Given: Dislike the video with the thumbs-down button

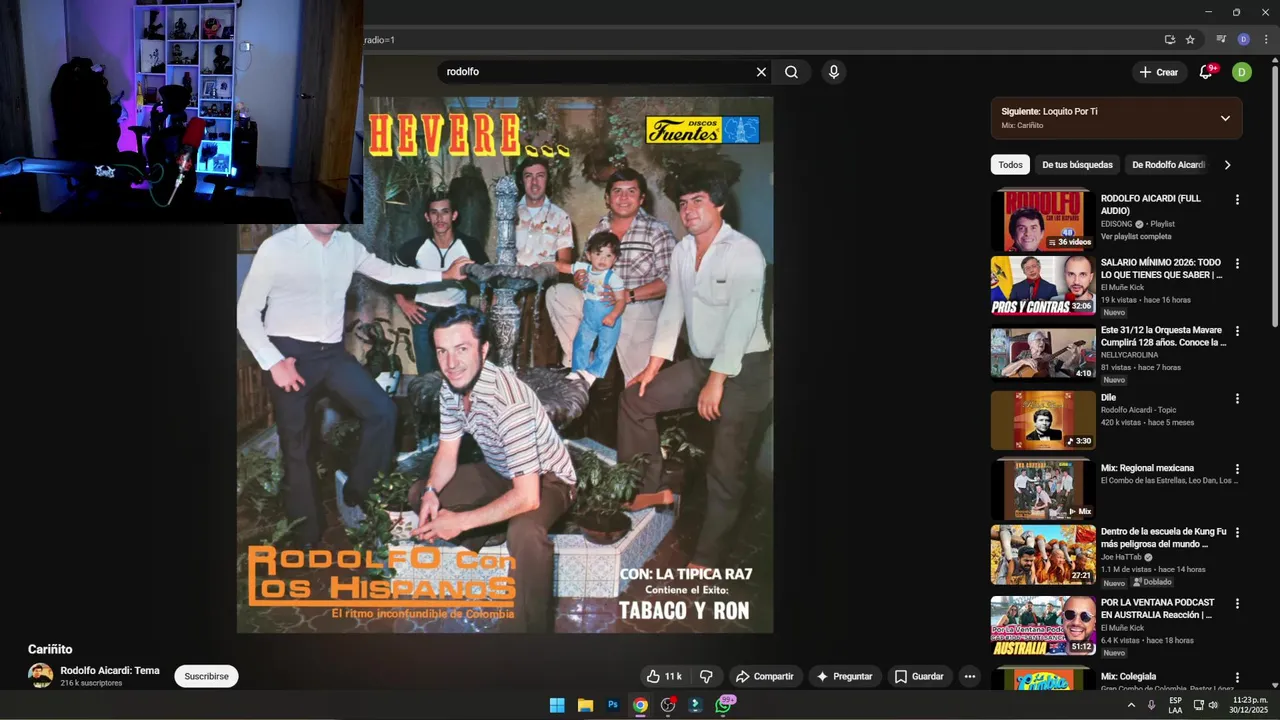Looking at the screenshot, I should [x=706, y=677].
